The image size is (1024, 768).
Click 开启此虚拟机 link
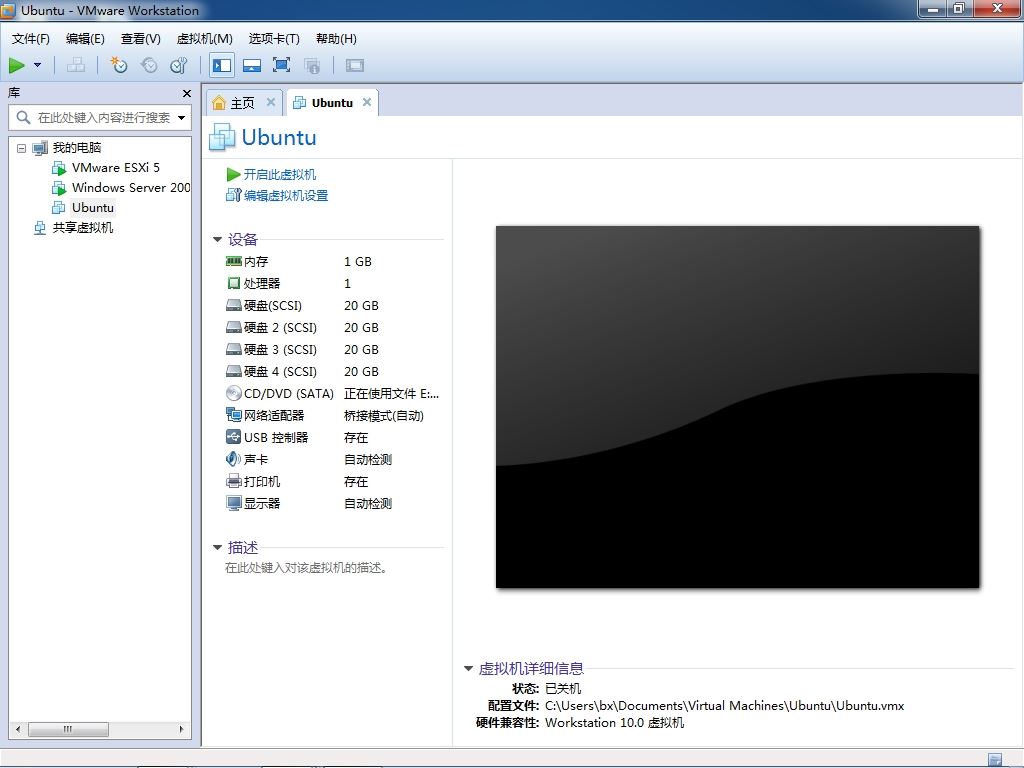click(x=280, y=174)
